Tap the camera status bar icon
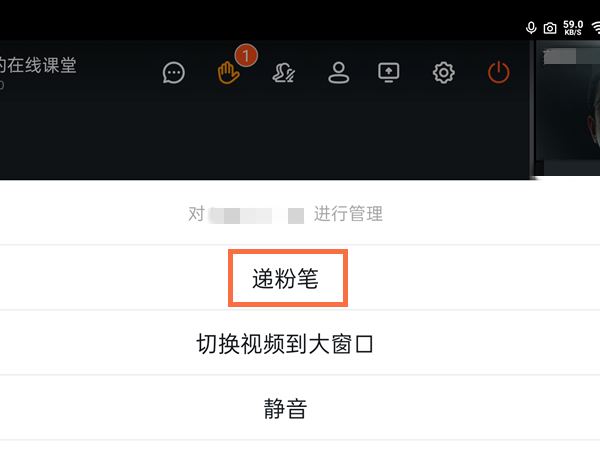Screen dimensions: 600x450 pos(550,28)
